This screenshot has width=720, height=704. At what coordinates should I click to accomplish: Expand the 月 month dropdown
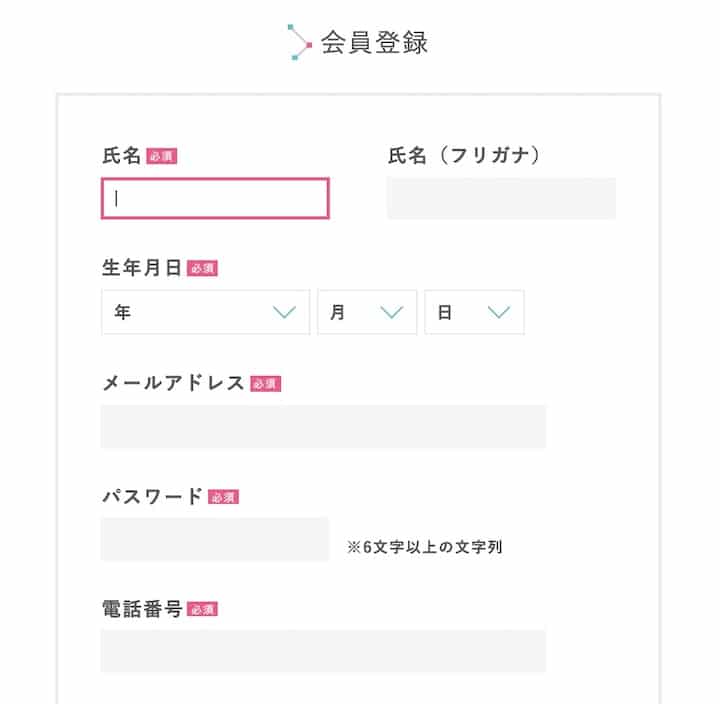pos(367,313)
